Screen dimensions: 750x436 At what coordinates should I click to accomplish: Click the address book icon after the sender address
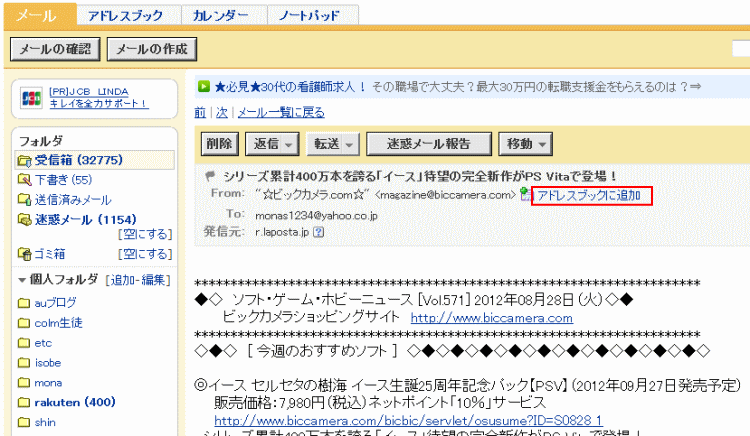tap(526, 196)
